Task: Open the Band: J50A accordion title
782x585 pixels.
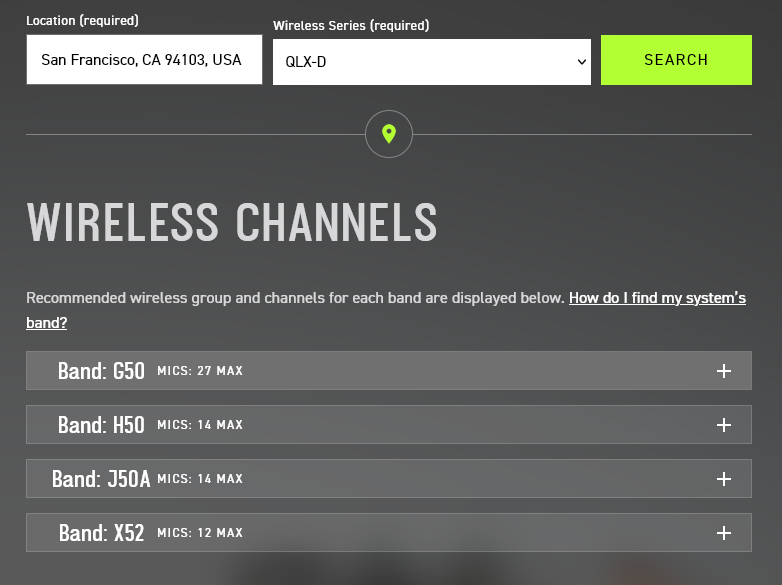Action: 101,479
